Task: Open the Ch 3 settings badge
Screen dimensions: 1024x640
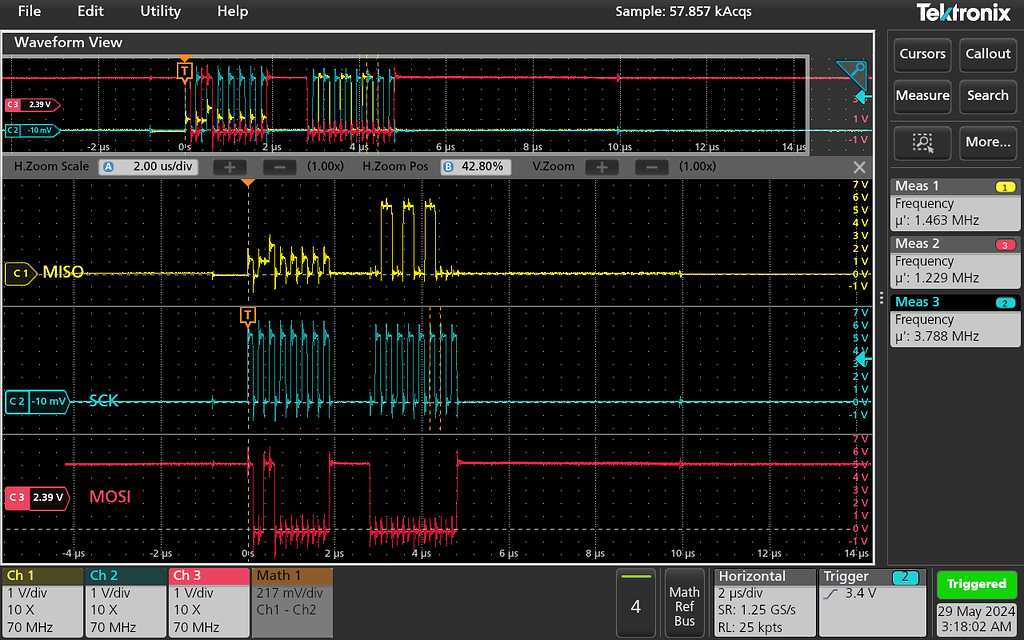Action: [x=209, y=602]
